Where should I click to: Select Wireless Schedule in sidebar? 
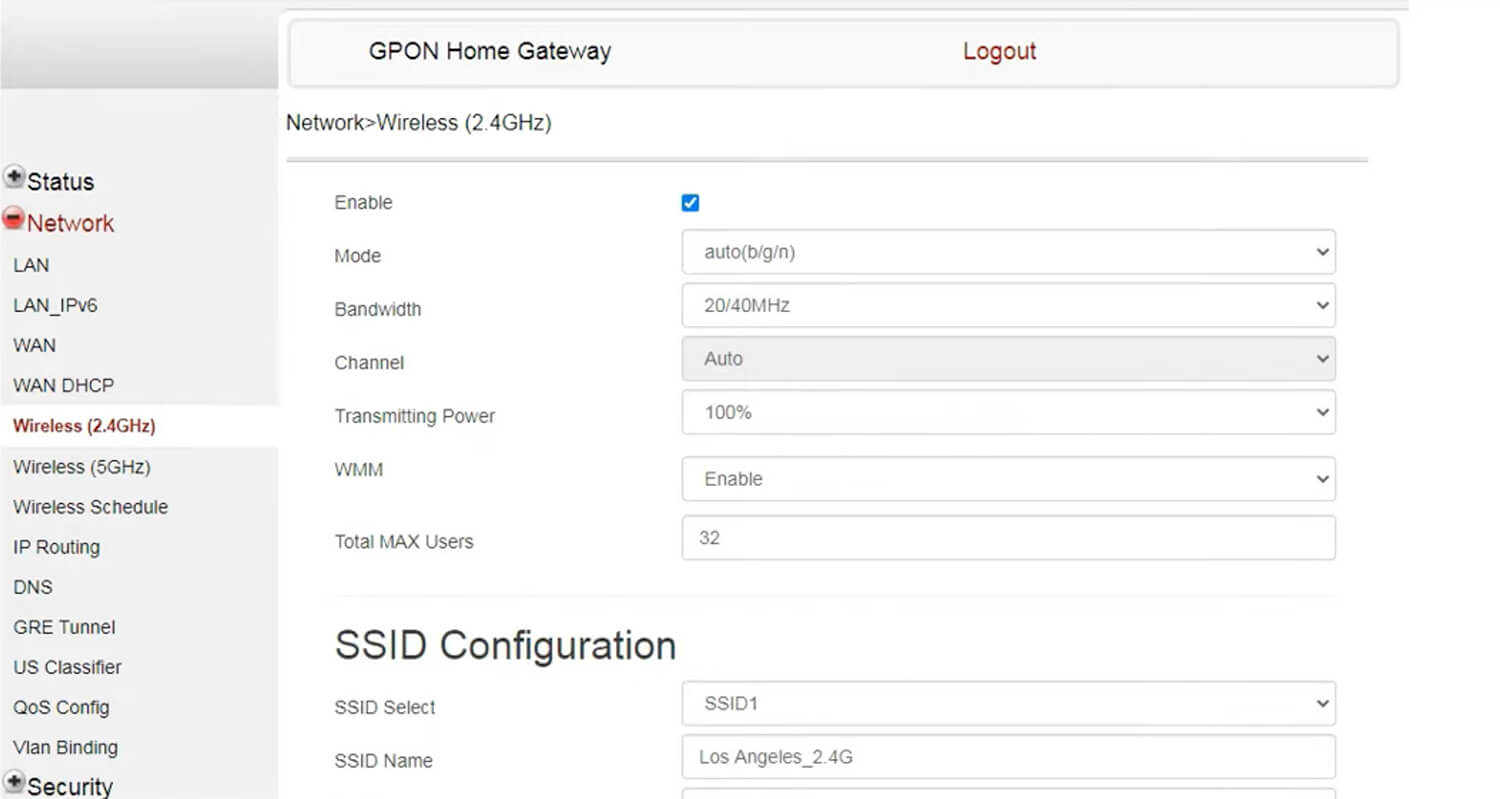point(90,507)
